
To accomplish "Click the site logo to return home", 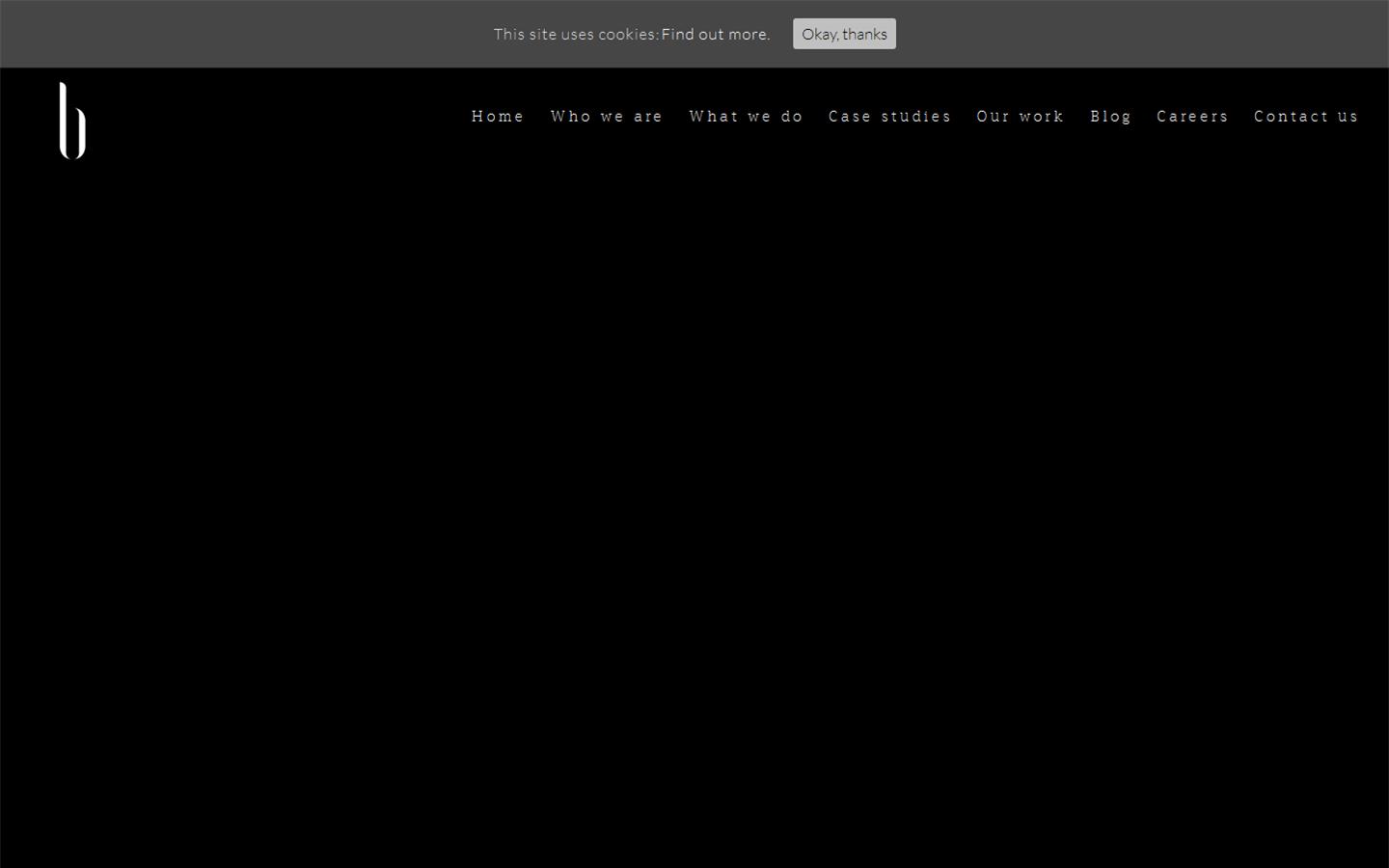I will (71, 120).
